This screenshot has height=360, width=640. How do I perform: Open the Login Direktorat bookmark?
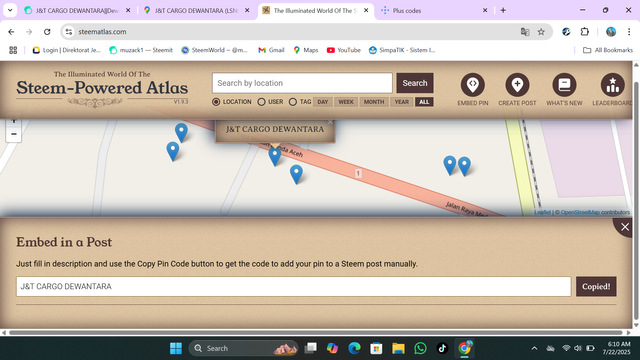(x=66, y=50)
